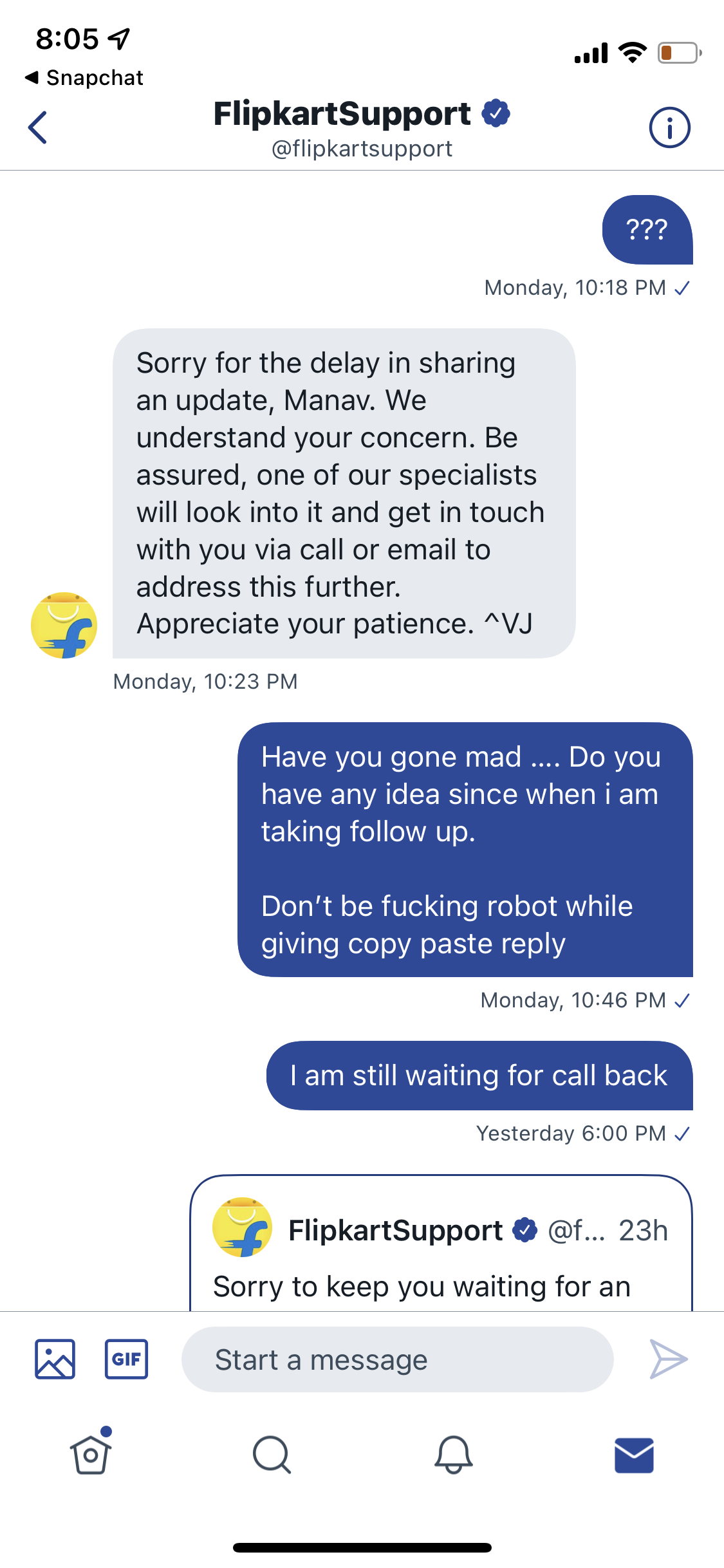Open the shared FlipkartSupport tweet card
This screenshot has width=724, height=1568.
(x=441, y=1262)
